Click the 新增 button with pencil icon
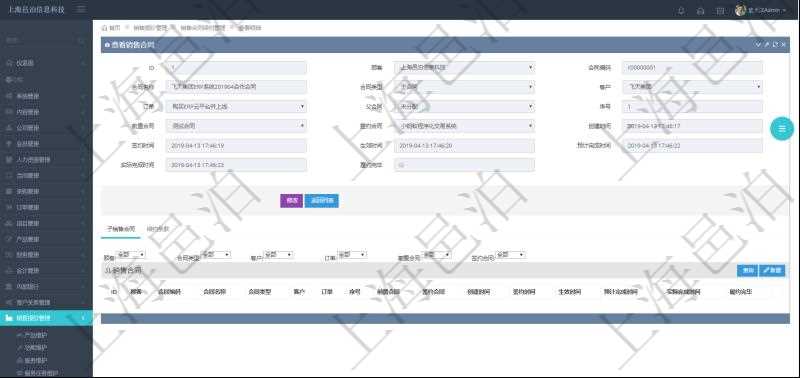Viewport: 800px width, 378px height. tap(772, 271)
